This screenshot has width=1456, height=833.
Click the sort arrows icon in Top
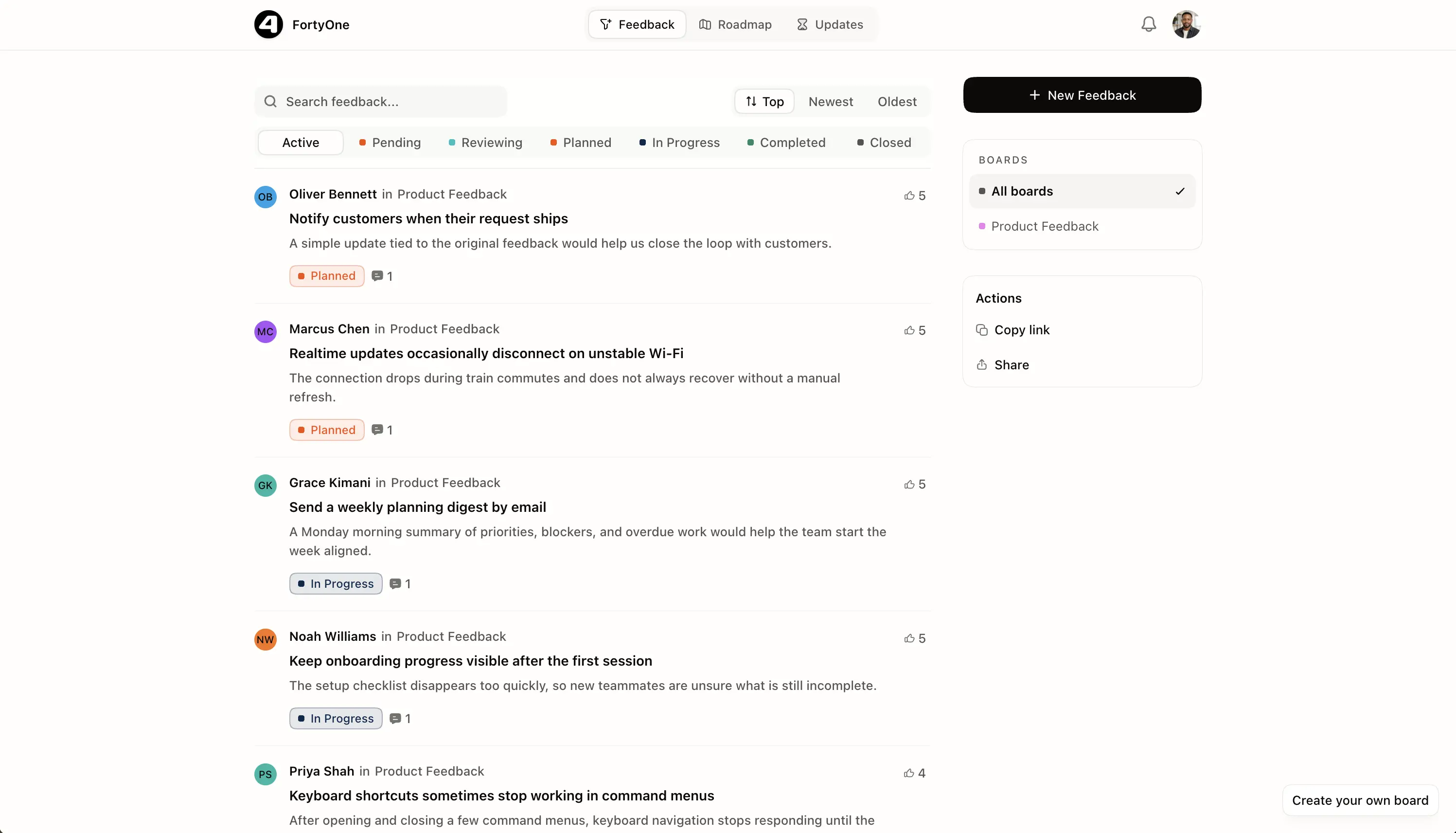(x=751, y=102)
